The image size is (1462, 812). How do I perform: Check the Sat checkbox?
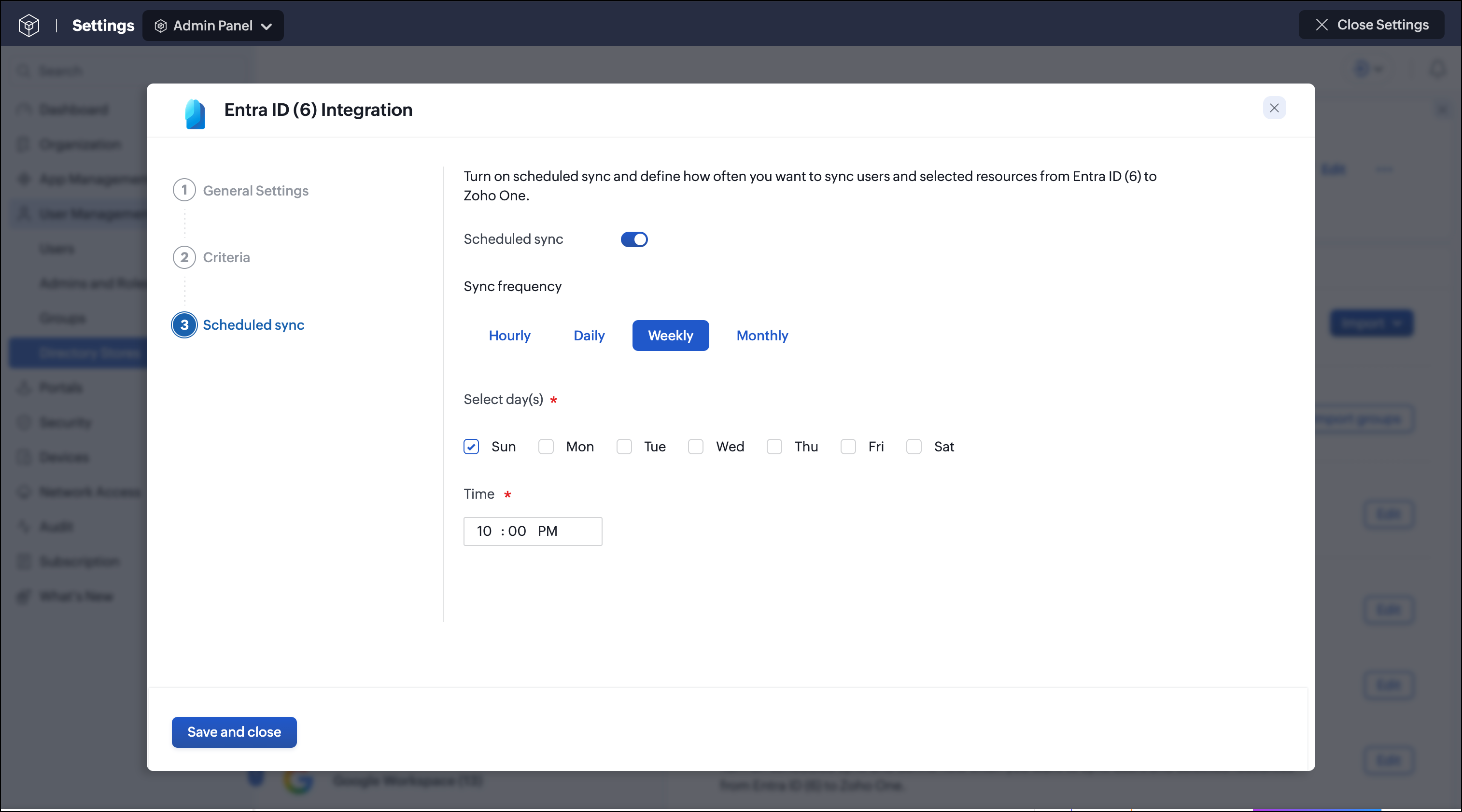point(914,447)
